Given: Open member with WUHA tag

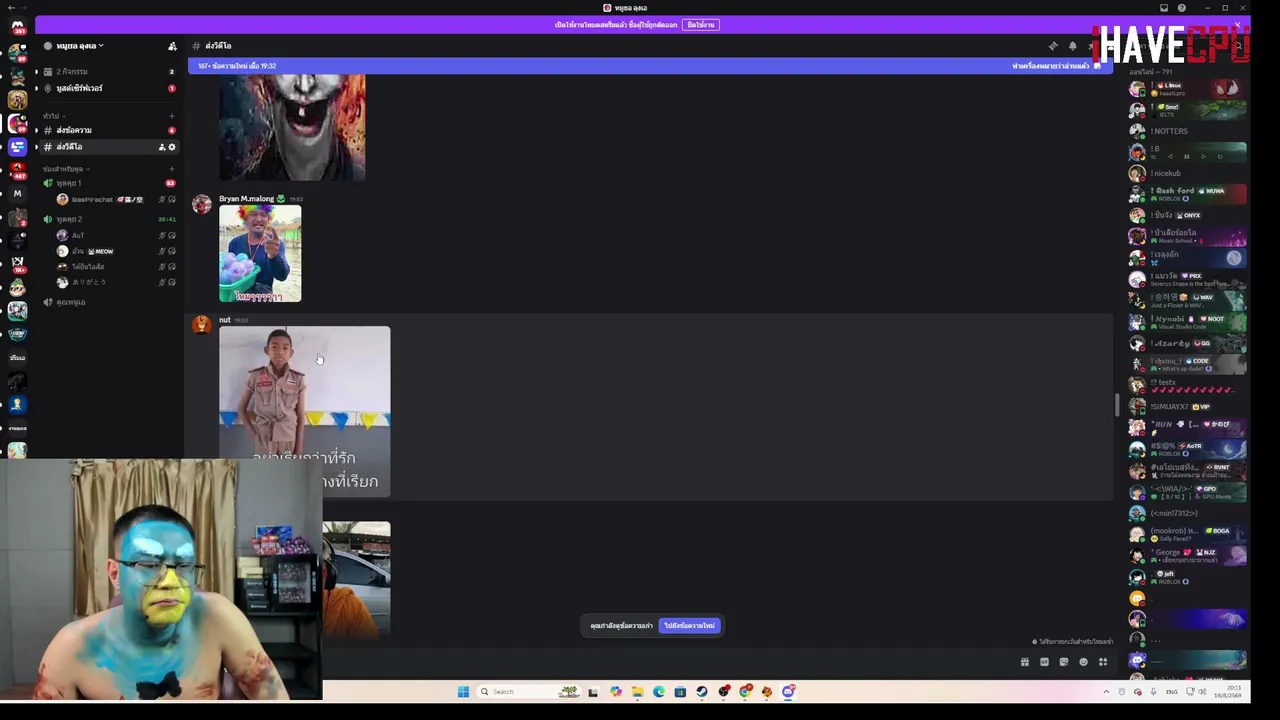Looking at the screenshot, I should 1188,194.
